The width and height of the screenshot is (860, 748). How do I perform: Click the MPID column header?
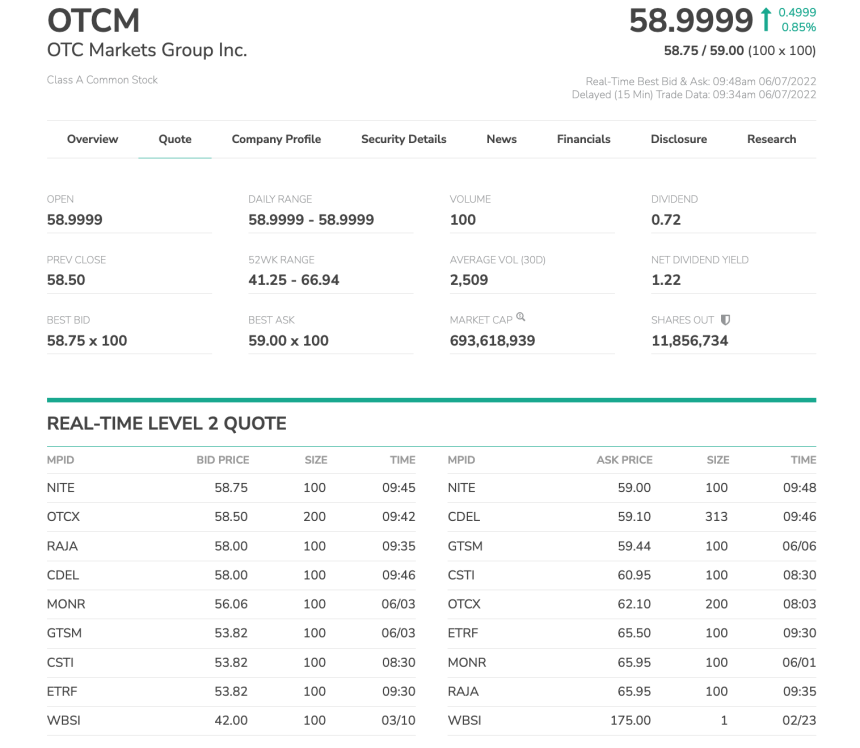pos(61,460)
